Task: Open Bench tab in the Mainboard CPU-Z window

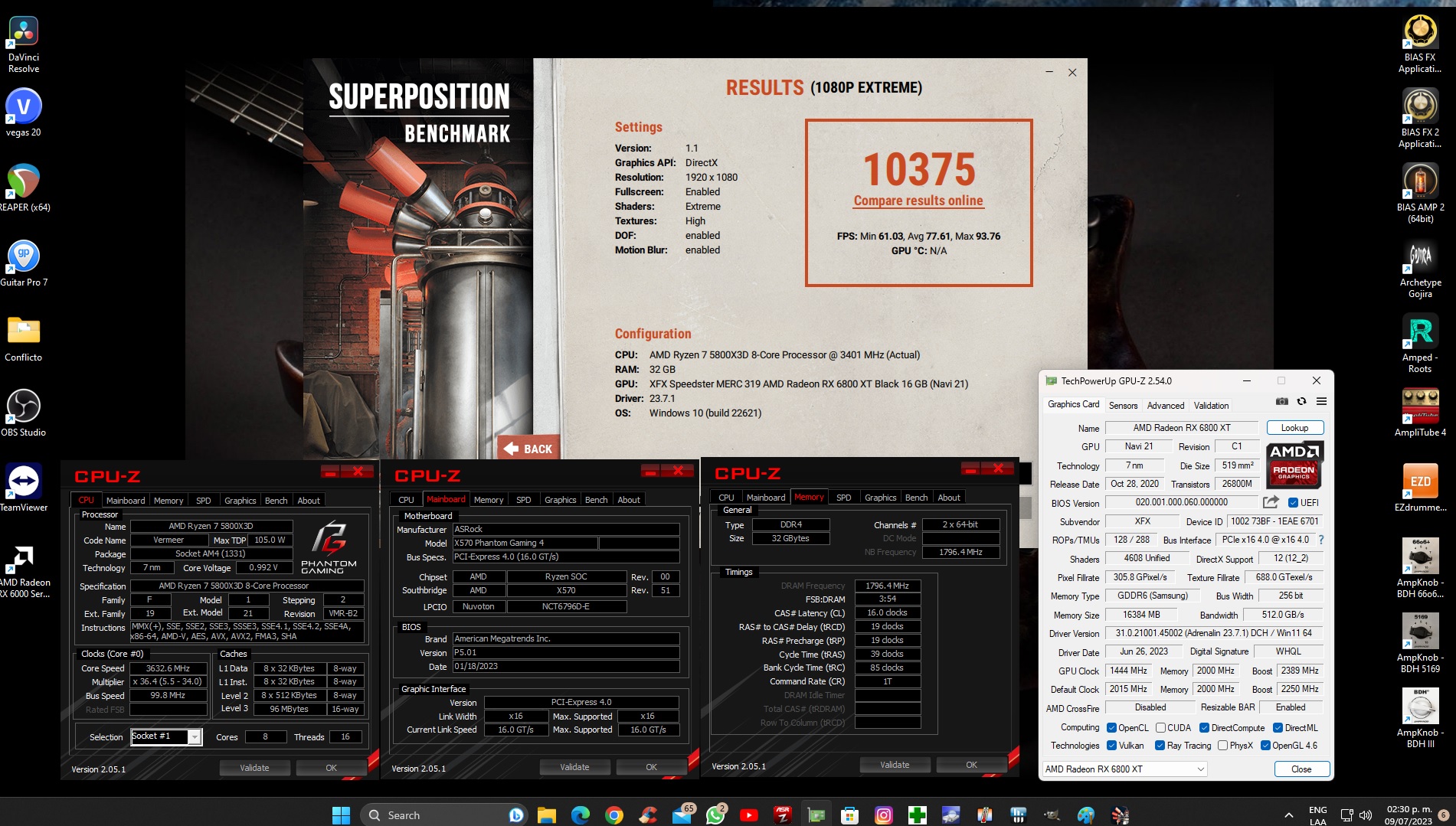Action: [596, 500]
